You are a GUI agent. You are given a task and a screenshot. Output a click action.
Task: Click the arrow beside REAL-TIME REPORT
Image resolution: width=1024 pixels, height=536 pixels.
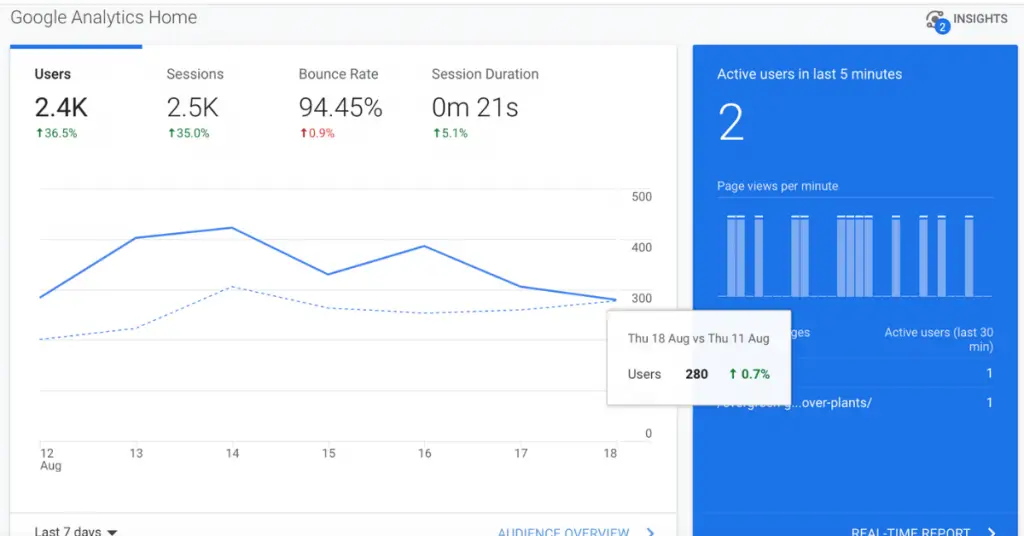992,532
